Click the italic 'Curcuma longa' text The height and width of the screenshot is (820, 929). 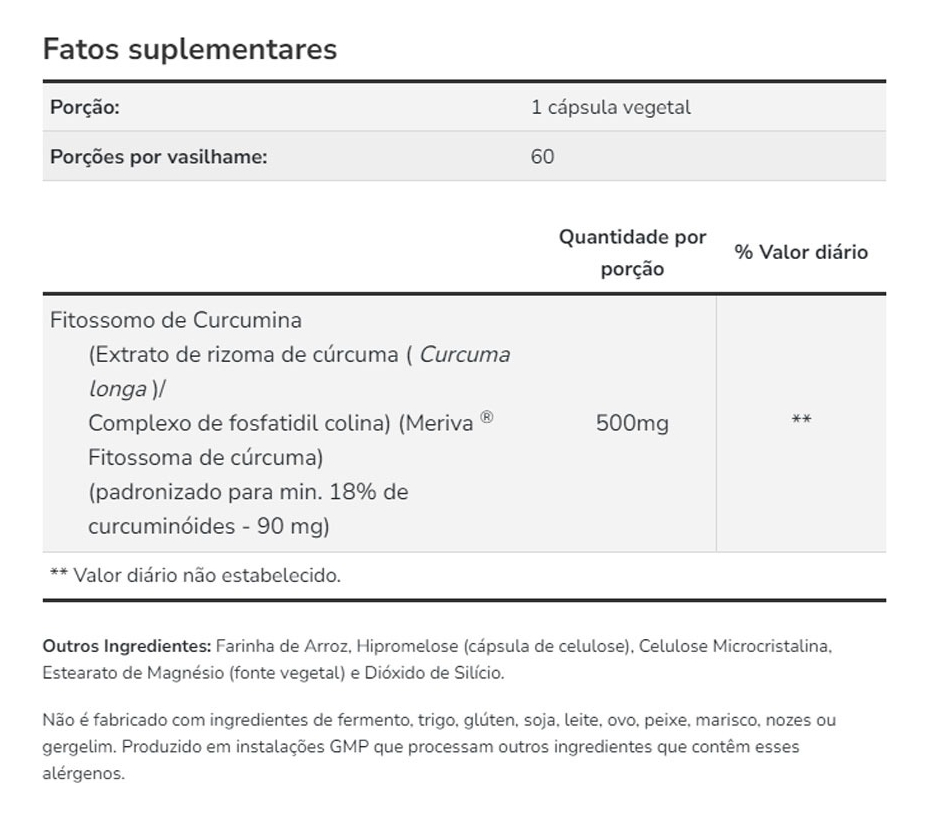tap(464, 355)
